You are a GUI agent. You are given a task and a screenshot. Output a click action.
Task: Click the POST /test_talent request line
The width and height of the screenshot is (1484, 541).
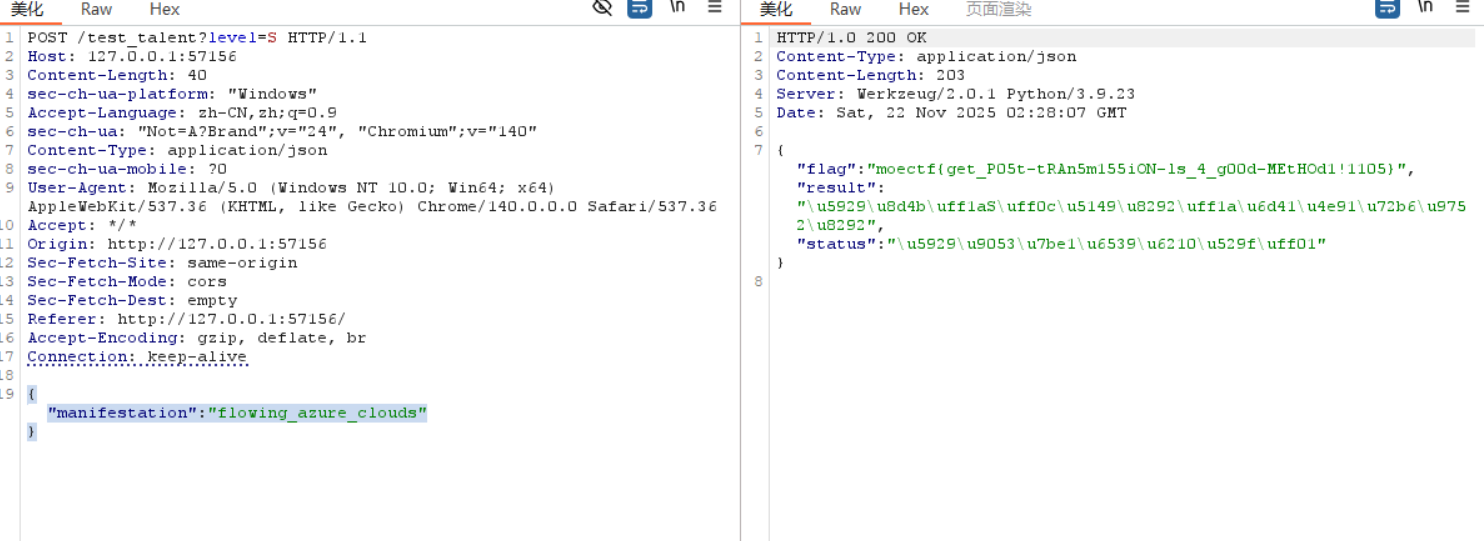coord(197,38)
